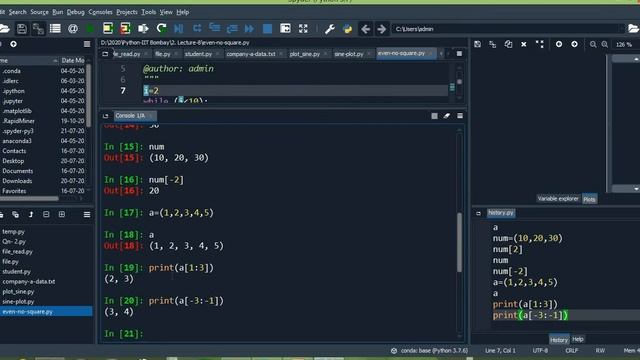
Task: Click the Open file toolbar icon
Action: tap(4, 29)
